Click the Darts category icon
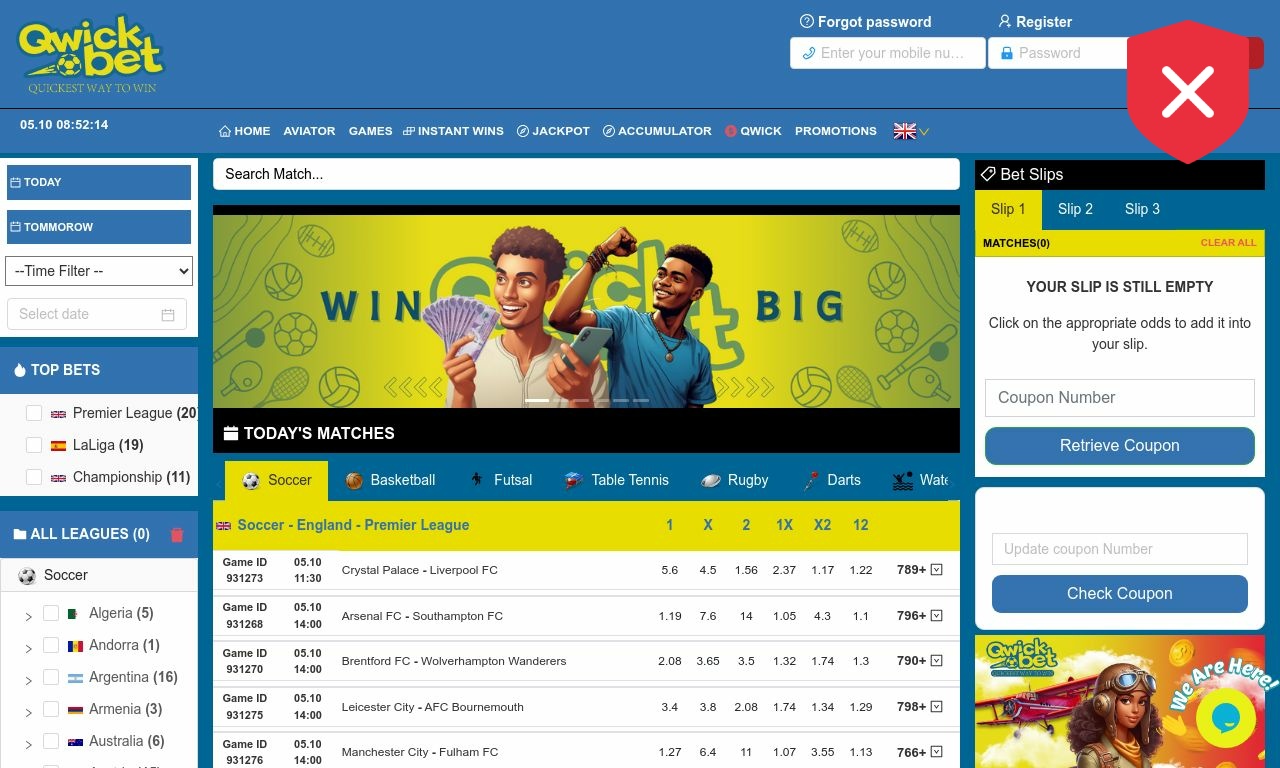 [810, 479]
